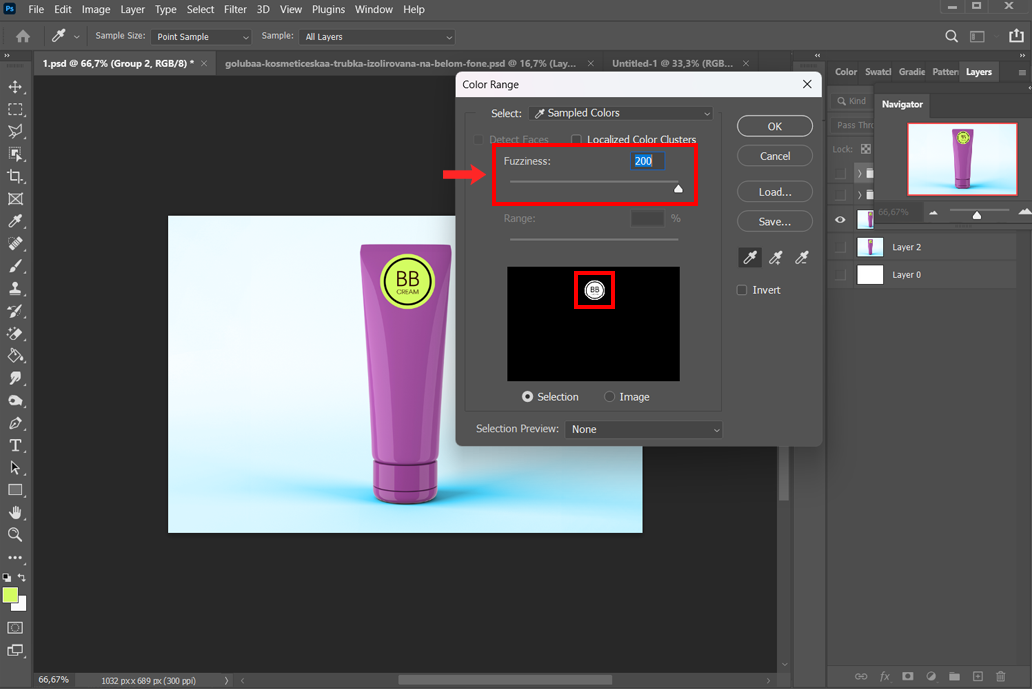Show the topmost group in the Layers panel

[x=840, y=174]
